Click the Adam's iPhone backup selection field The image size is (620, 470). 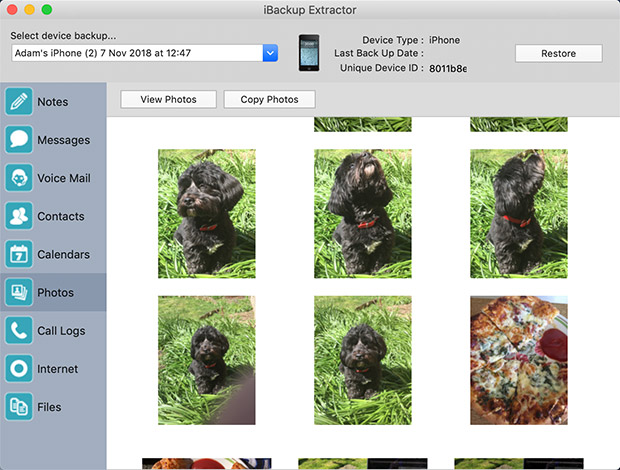coord(145,53)
